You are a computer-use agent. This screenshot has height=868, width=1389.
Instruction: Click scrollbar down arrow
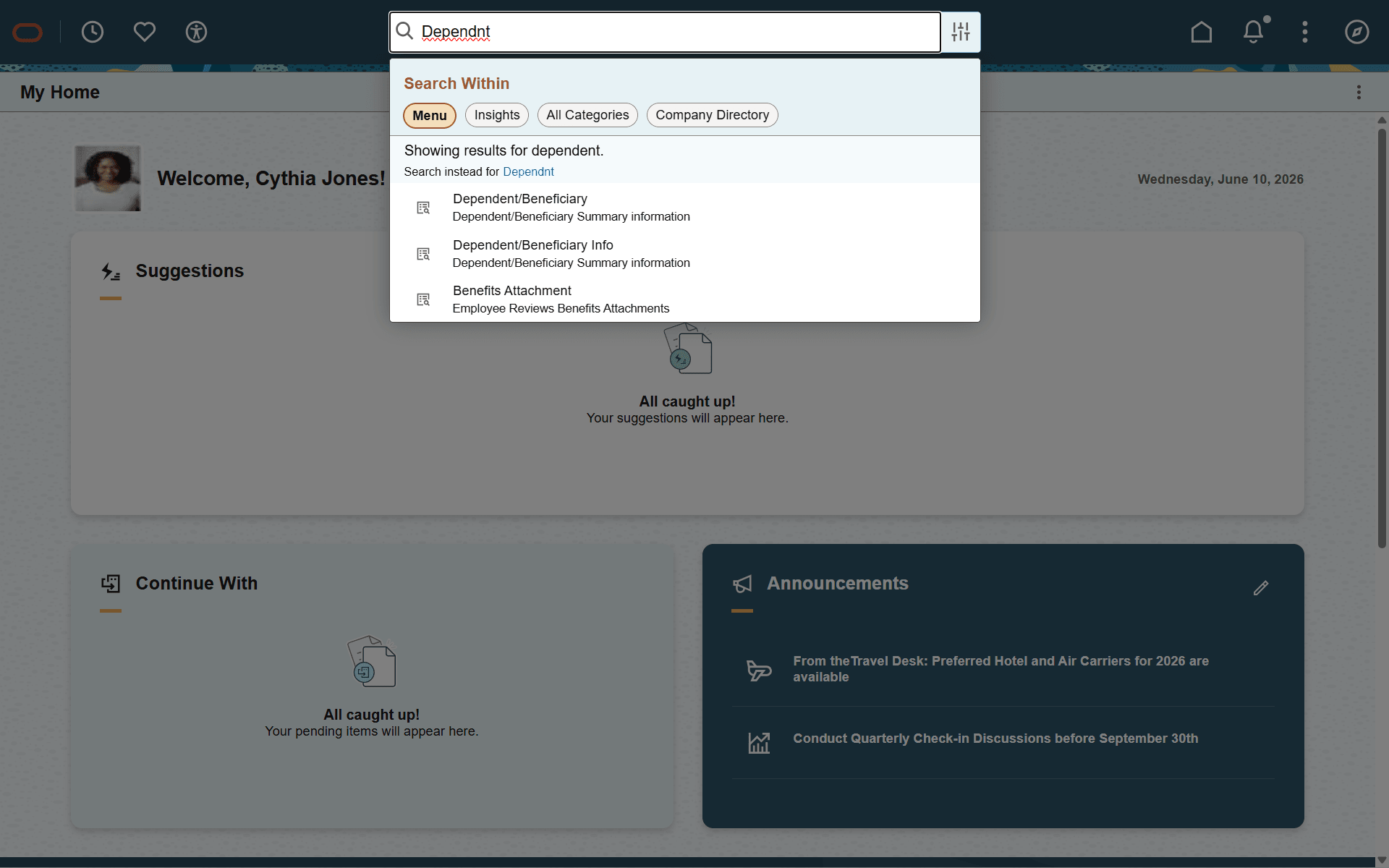coord(1382,861)
